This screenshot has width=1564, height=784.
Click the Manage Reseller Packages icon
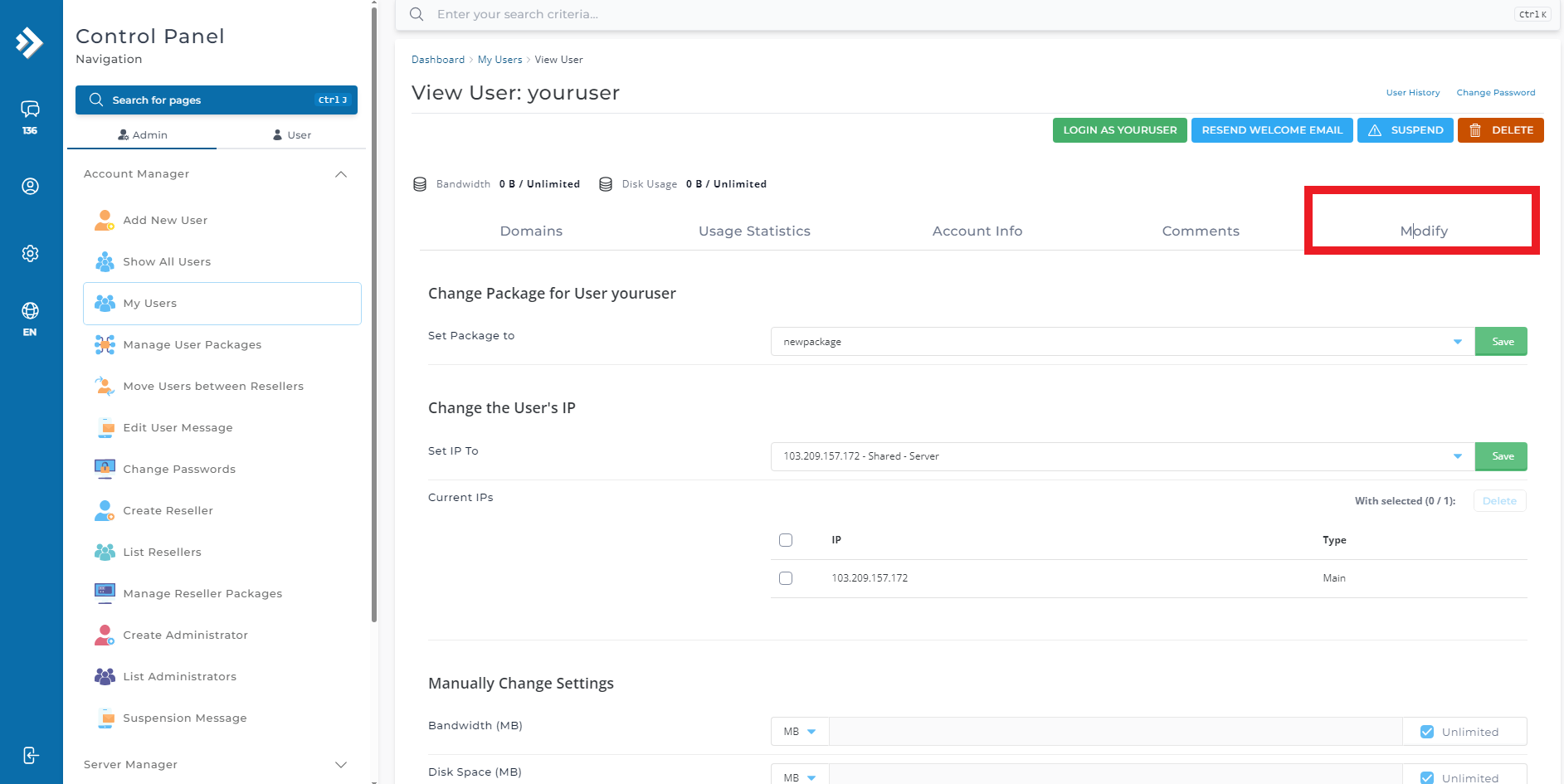(x=105, y=593)
